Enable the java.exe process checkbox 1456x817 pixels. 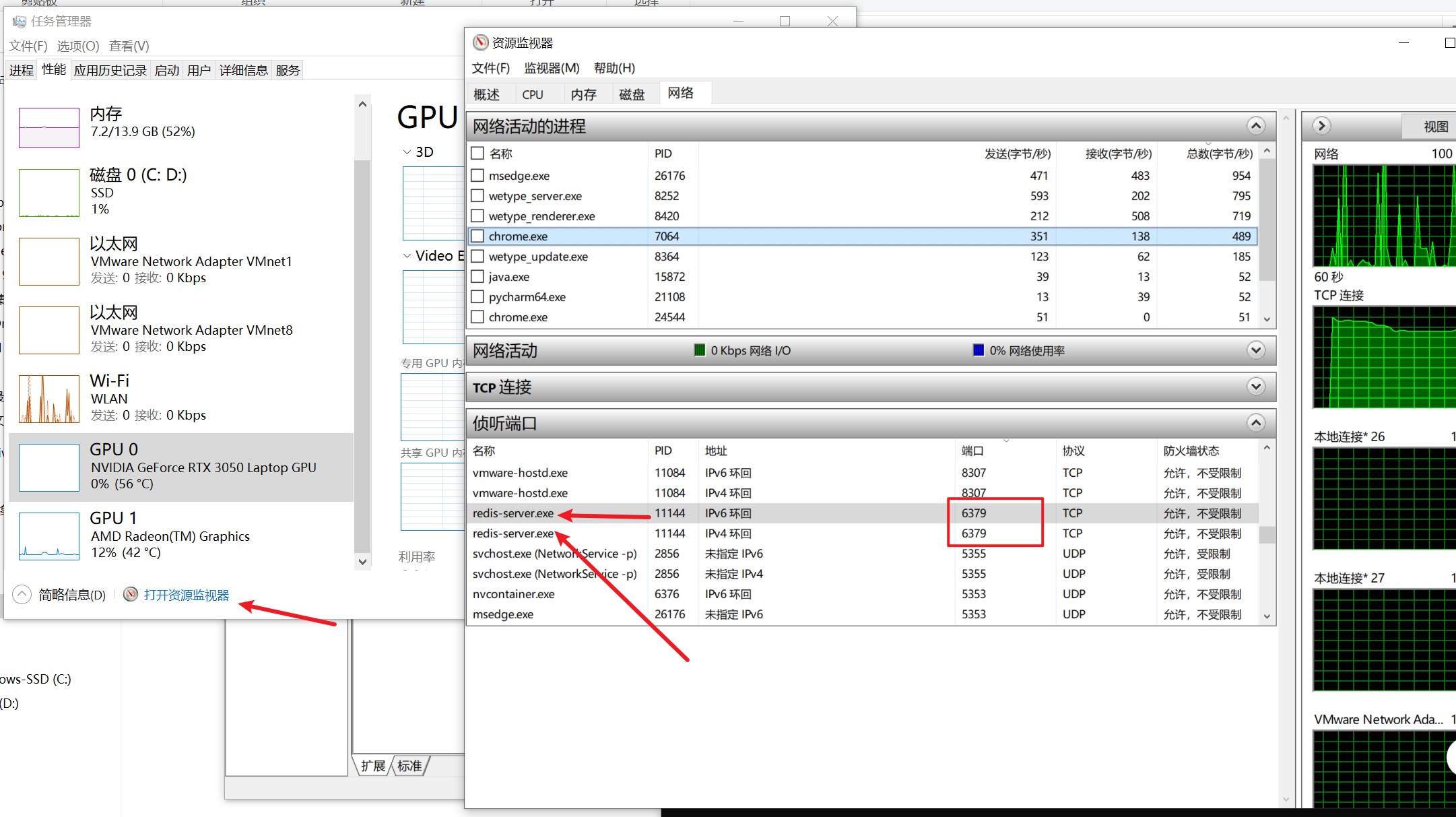[477, 276]
